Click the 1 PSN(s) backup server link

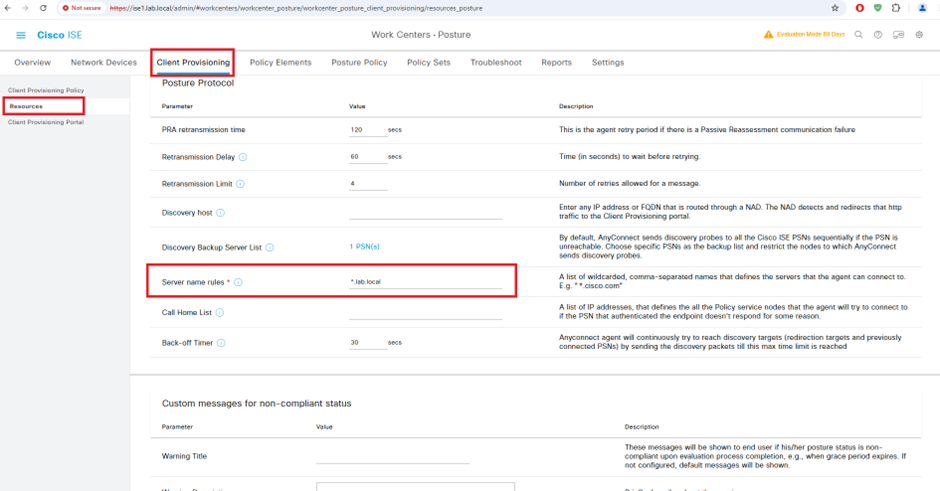364,247
